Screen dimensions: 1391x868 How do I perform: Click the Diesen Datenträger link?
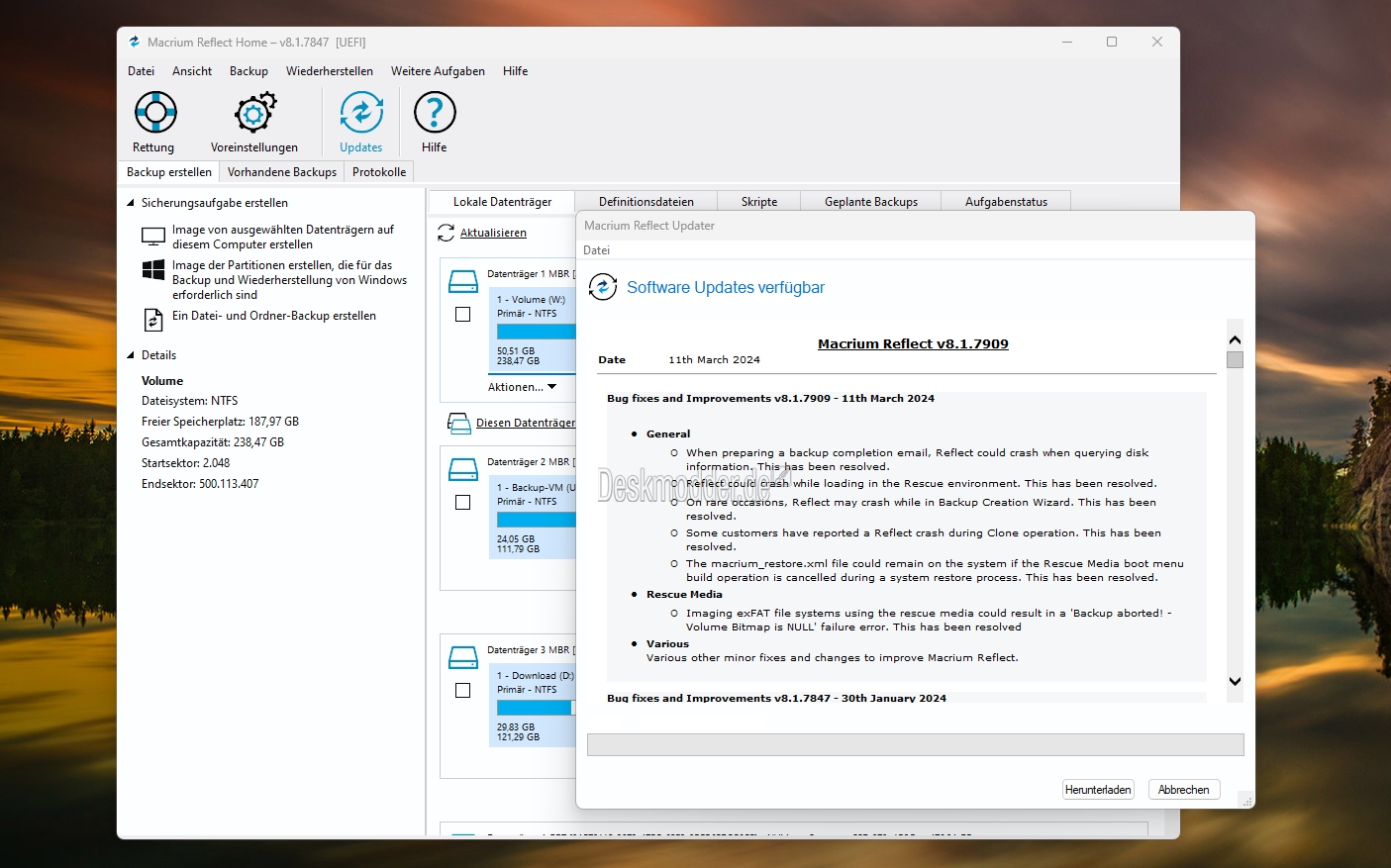526,423
